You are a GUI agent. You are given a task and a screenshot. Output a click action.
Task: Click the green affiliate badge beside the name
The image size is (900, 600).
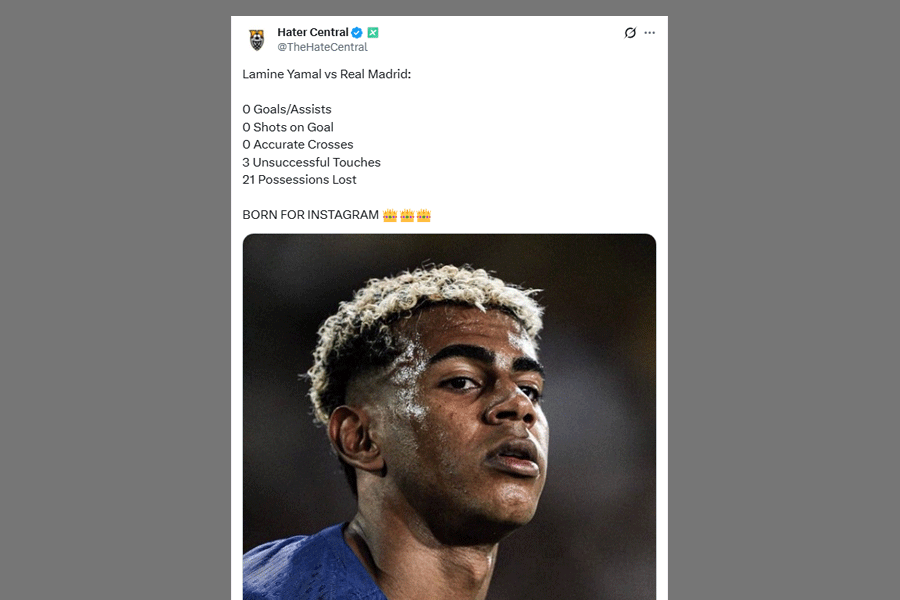click(373, 32)
